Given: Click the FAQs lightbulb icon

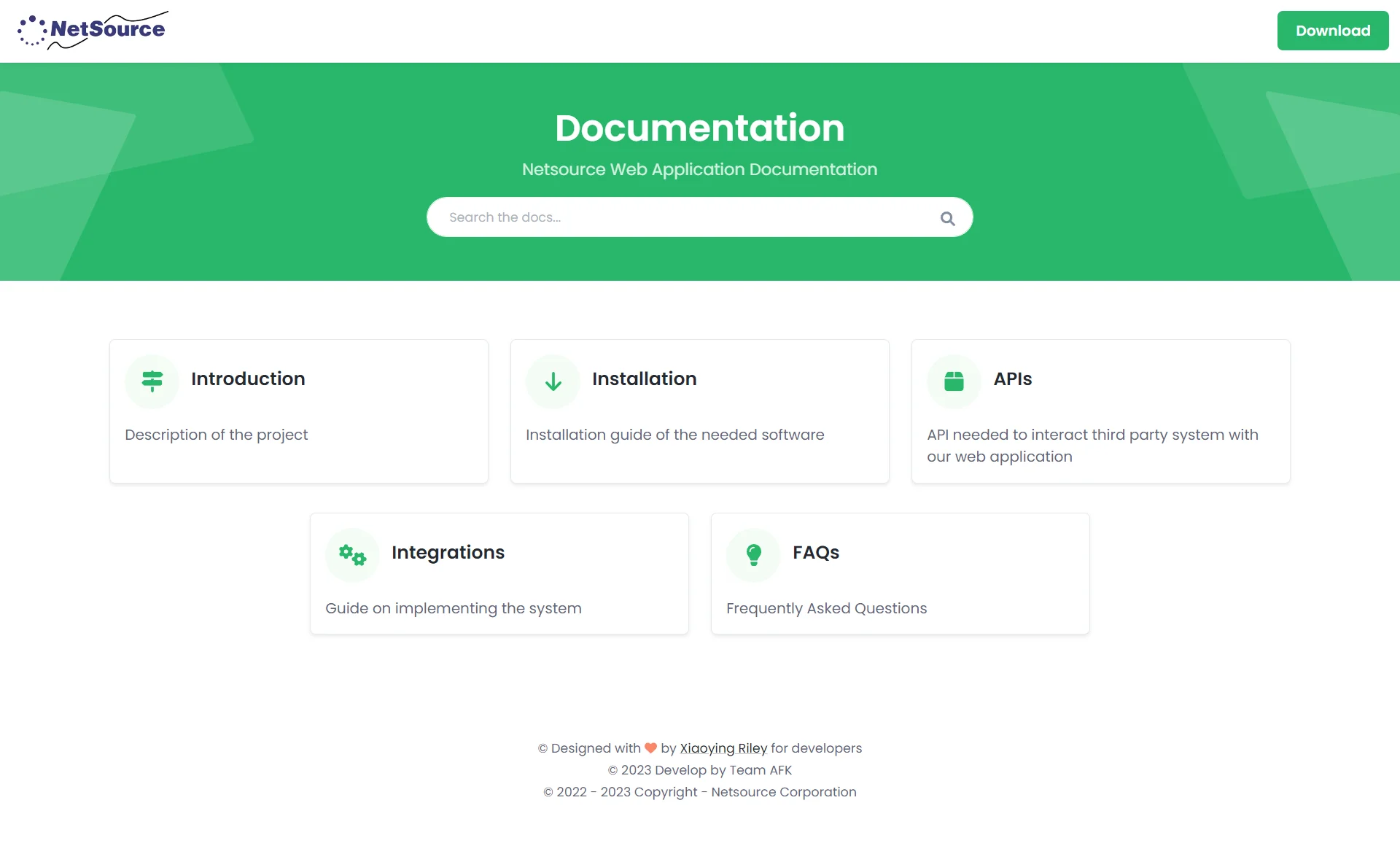Looking at the screenshot, I should point(753,554).
